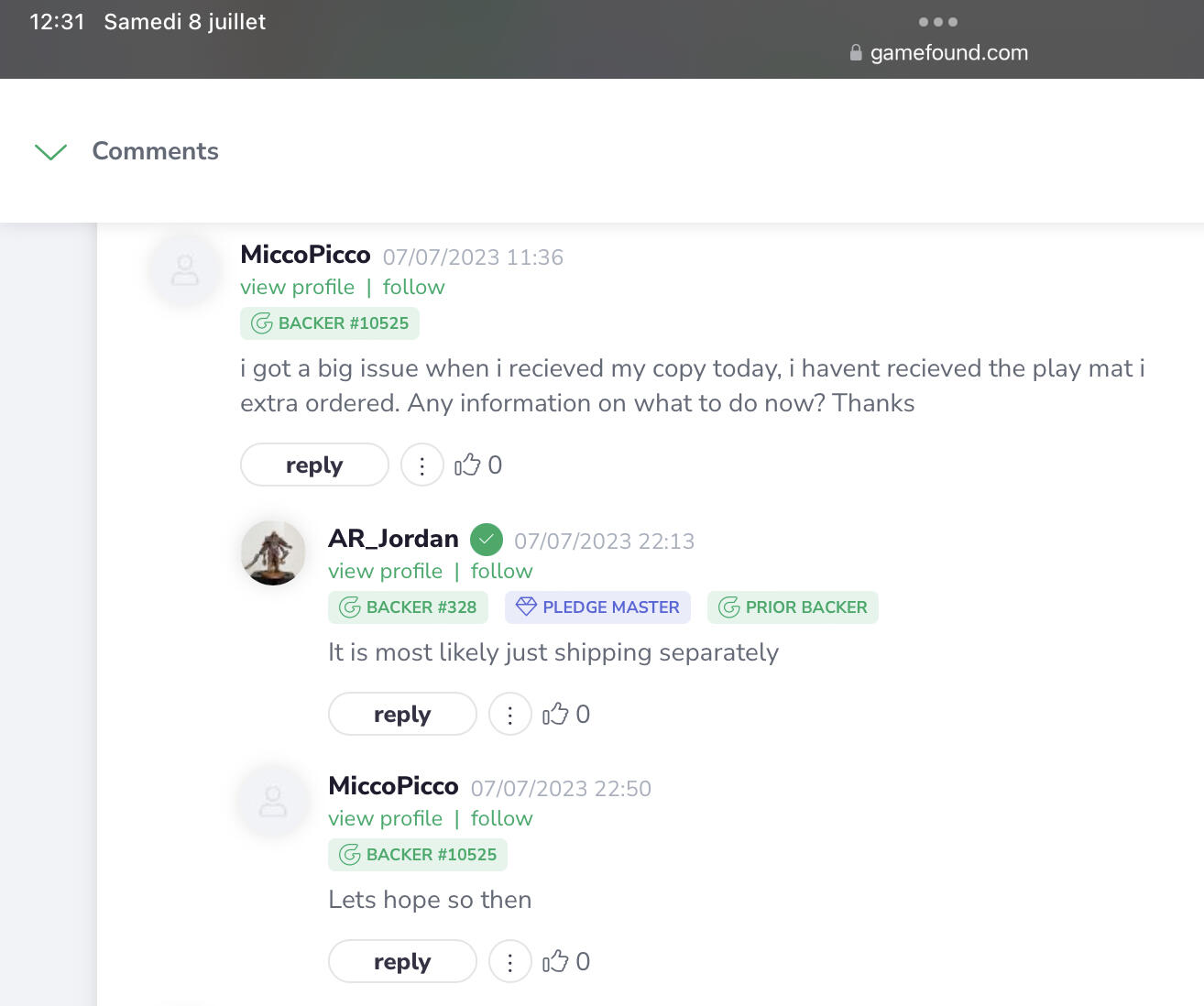This screenshot has width=1204, height=1006.
Task: Follow MiccoPicco from the first comment
Action: (413, 287)
